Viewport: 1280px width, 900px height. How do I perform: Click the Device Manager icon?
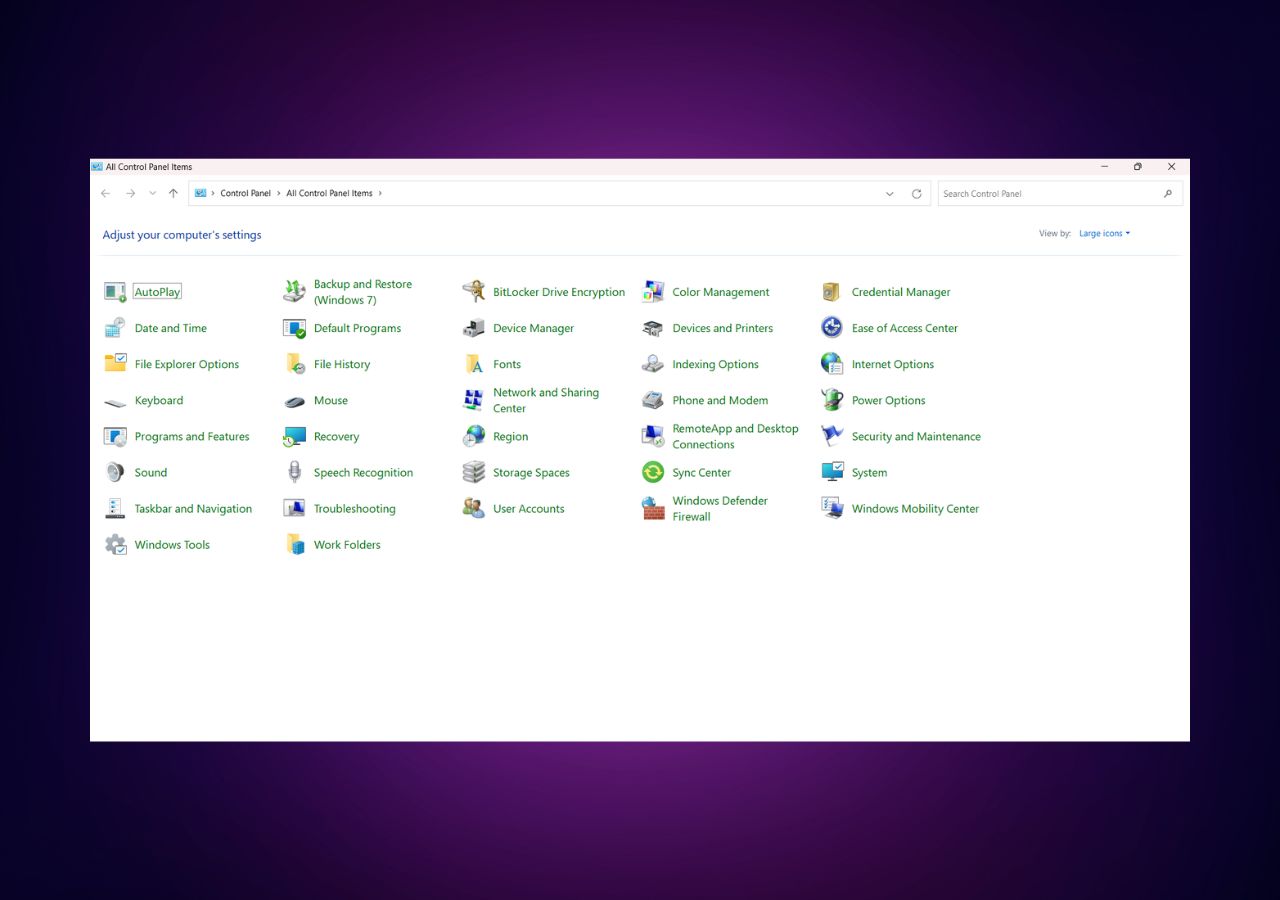click(x=474, y=328)
